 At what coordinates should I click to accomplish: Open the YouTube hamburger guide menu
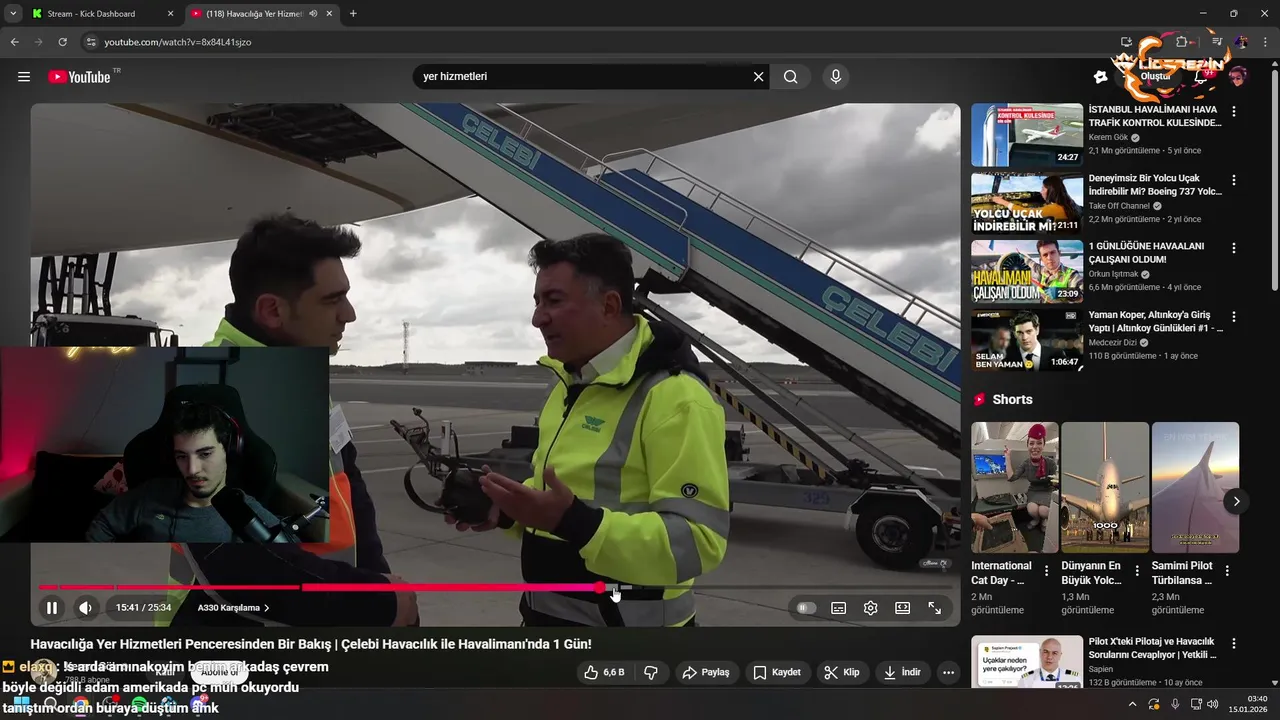coord(24,77)
